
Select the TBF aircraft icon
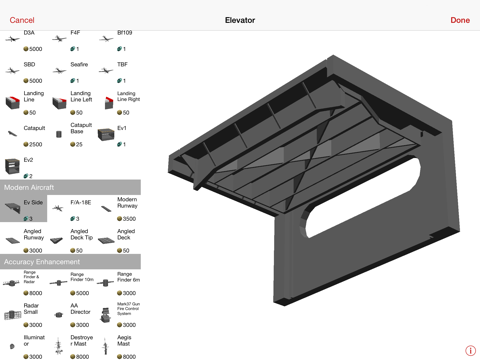tap(106, 71)
